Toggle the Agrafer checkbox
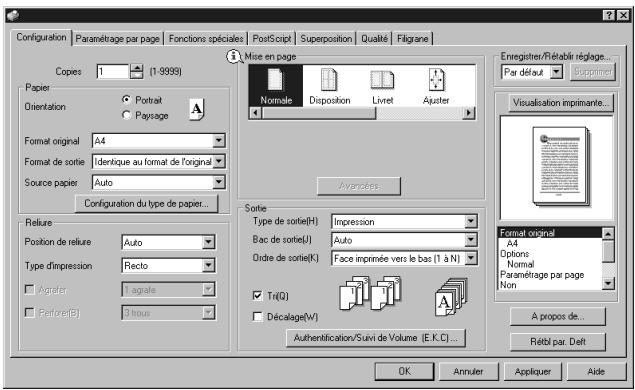The height and width of the screenshot is (390, 635). [30, 289]
